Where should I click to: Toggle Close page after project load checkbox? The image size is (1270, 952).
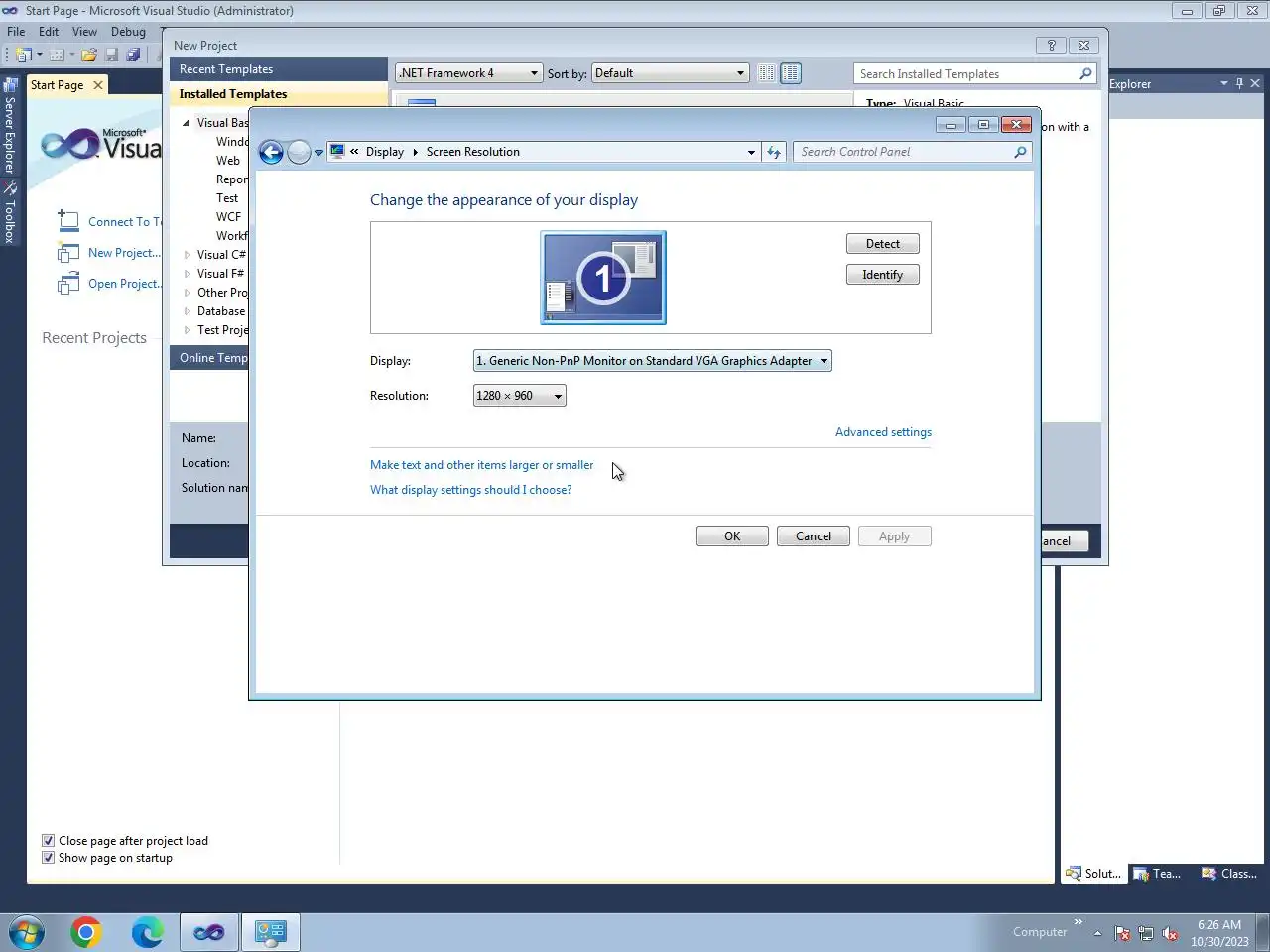[48, 841]
